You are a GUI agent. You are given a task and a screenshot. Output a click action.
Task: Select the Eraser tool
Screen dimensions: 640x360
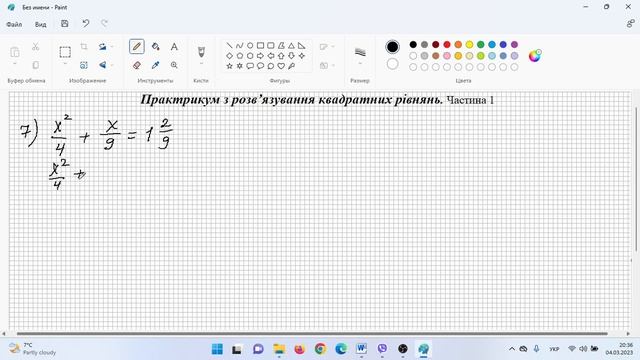coord(137,65)
